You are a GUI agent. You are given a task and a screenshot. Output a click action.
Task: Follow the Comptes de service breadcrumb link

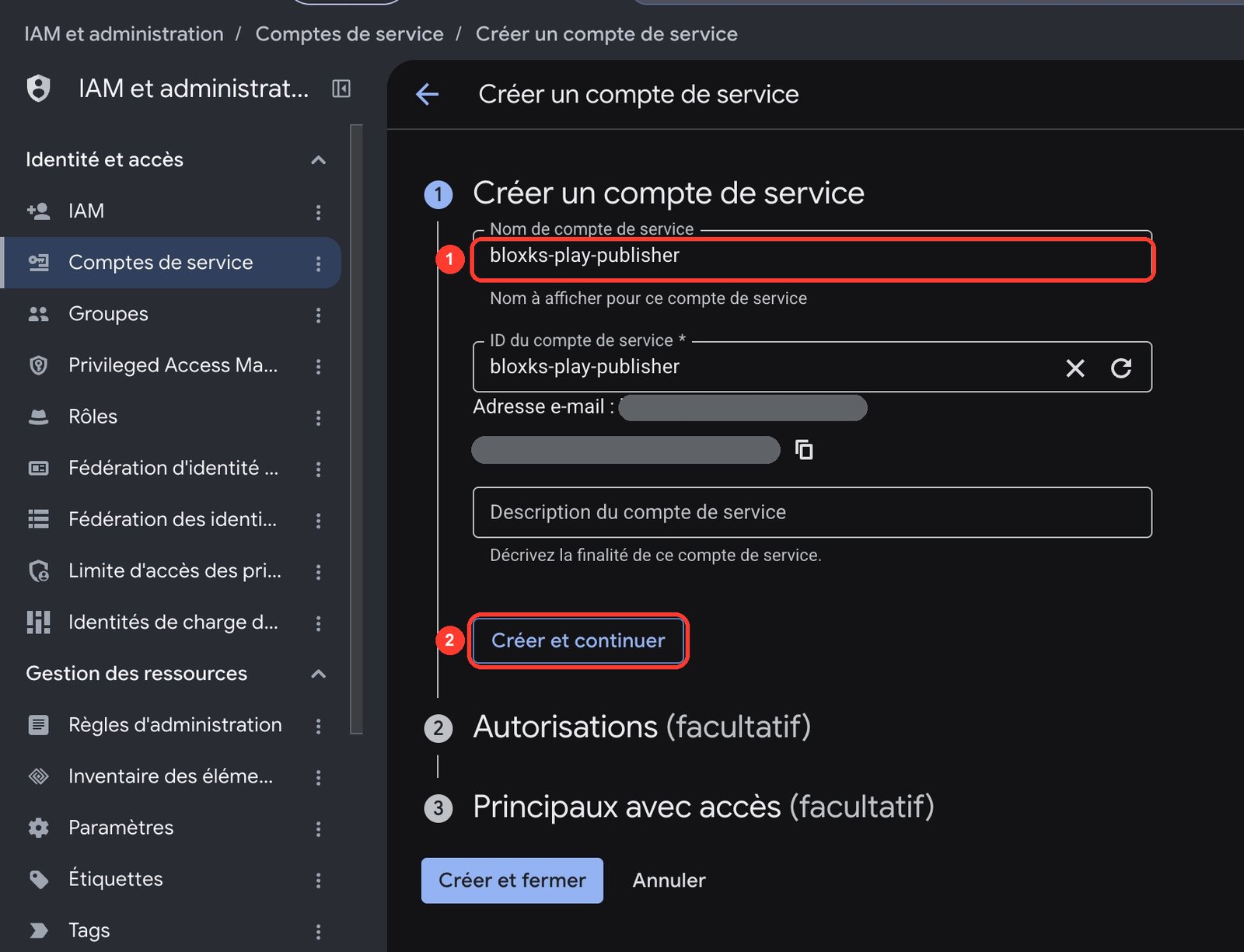pyautogui.click(x=349, y=34)
